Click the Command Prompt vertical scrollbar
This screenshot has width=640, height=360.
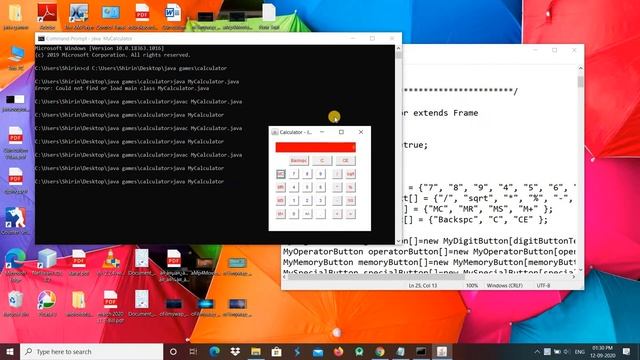[x=398, y=145]
